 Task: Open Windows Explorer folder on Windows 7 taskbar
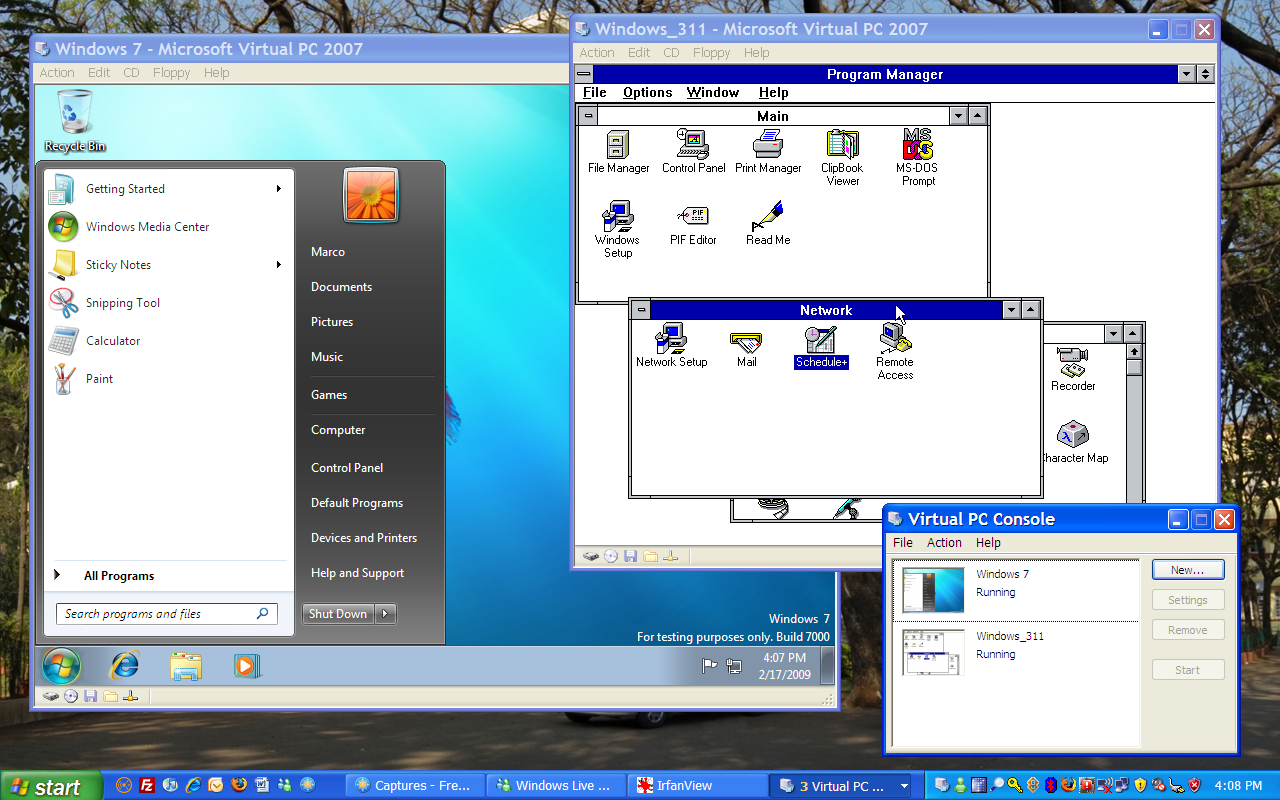click(186, 666)
